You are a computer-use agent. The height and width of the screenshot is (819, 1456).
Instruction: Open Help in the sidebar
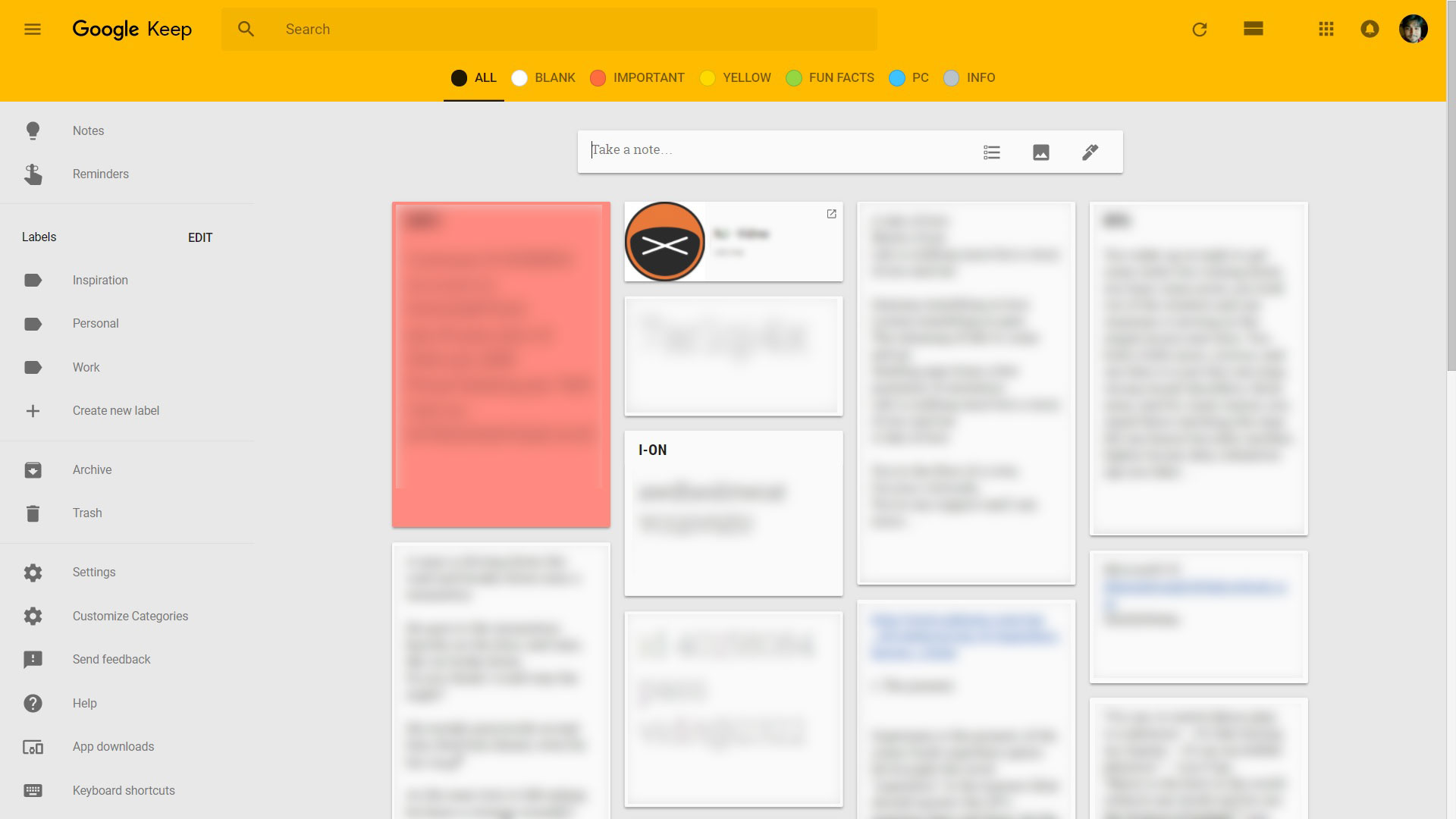point(84,703)
